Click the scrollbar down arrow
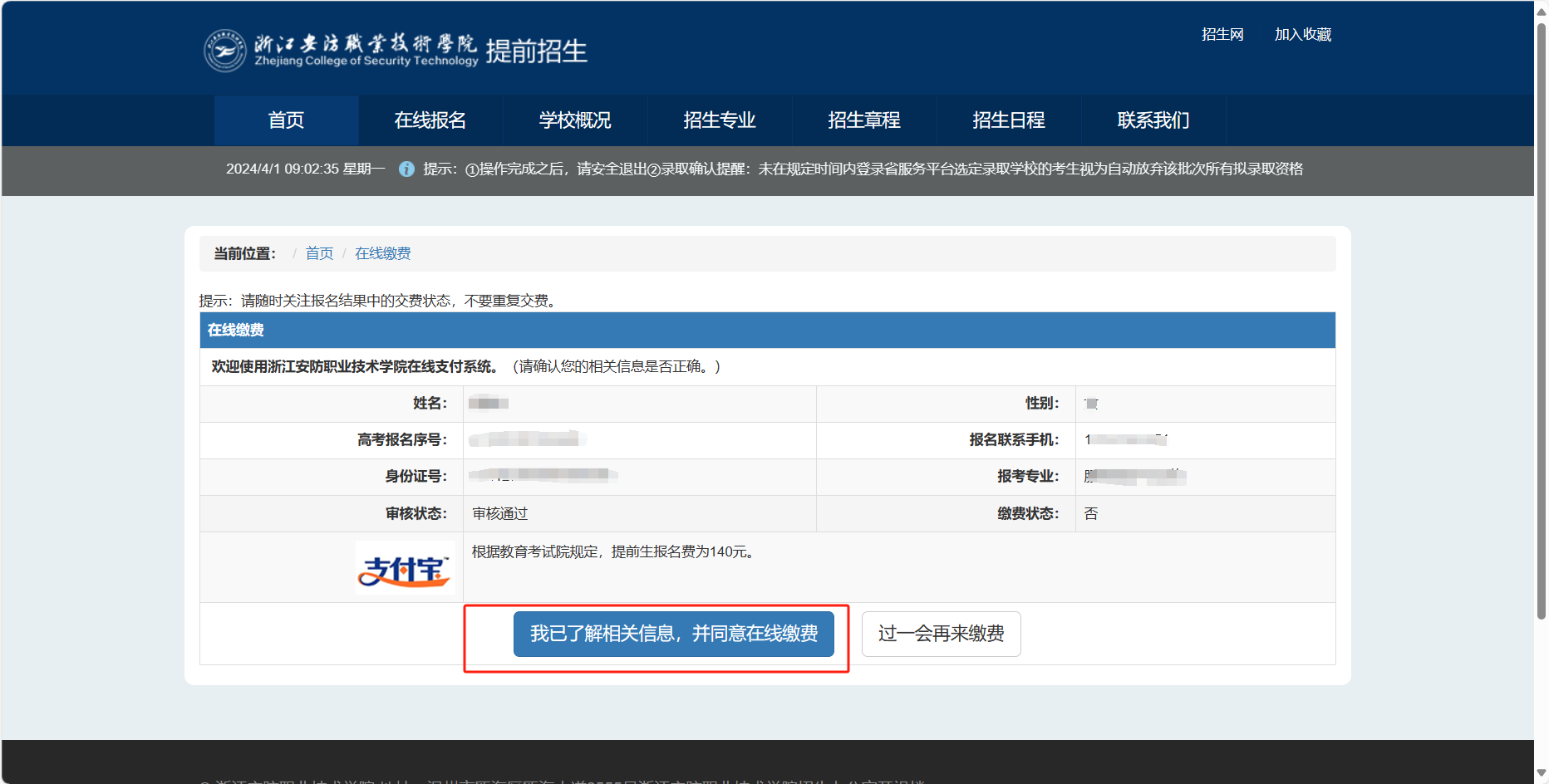 (1542, 773)
